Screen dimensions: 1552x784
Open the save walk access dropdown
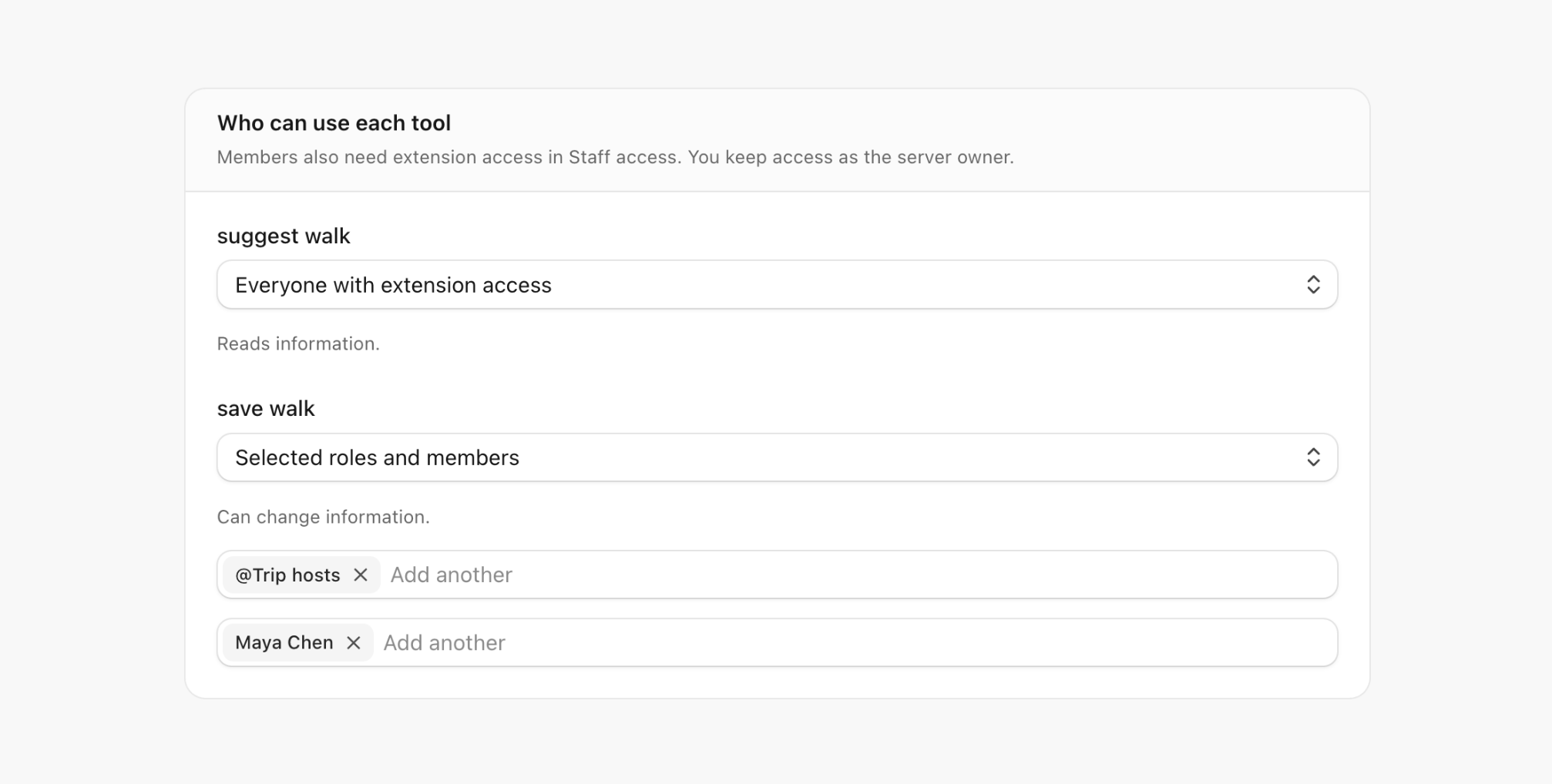click(x=777, y=457)
